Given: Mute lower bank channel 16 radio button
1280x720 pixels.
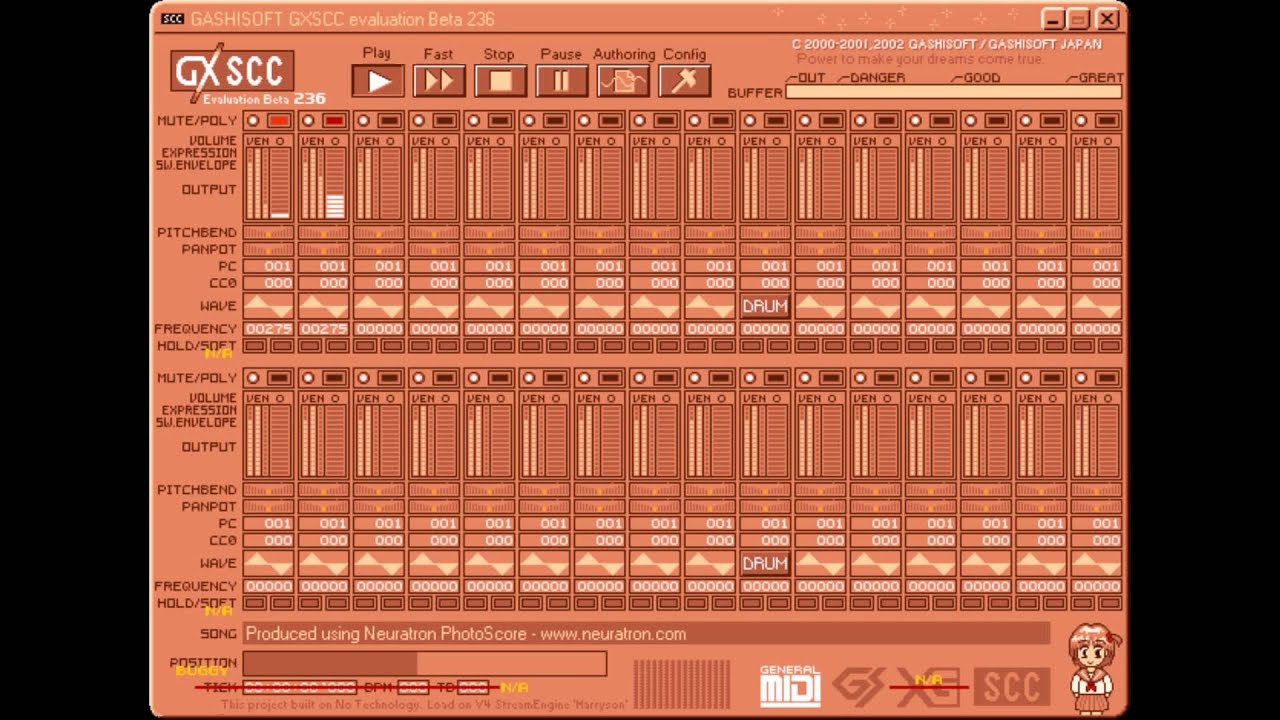Looking at the screenshot, I should pos(1080,378).
